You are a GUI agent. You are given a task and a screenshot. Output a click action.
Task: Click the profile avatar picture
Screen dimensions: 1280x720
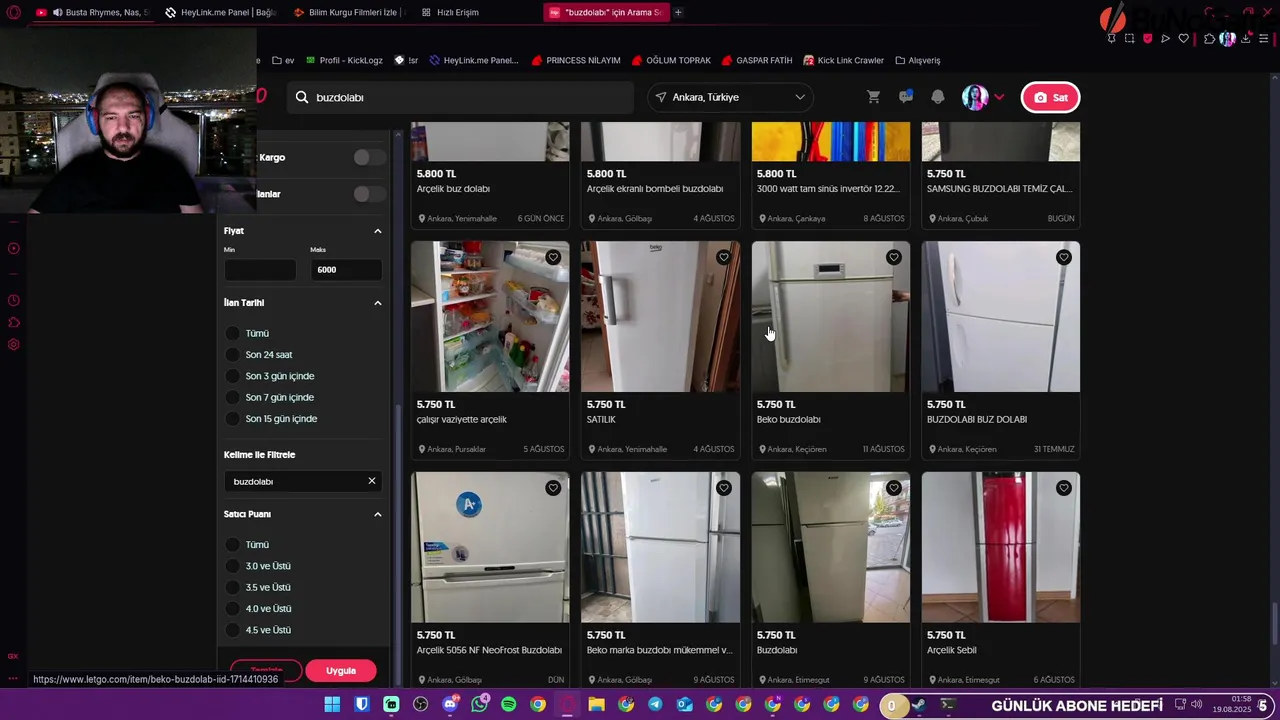pos(974,97)
